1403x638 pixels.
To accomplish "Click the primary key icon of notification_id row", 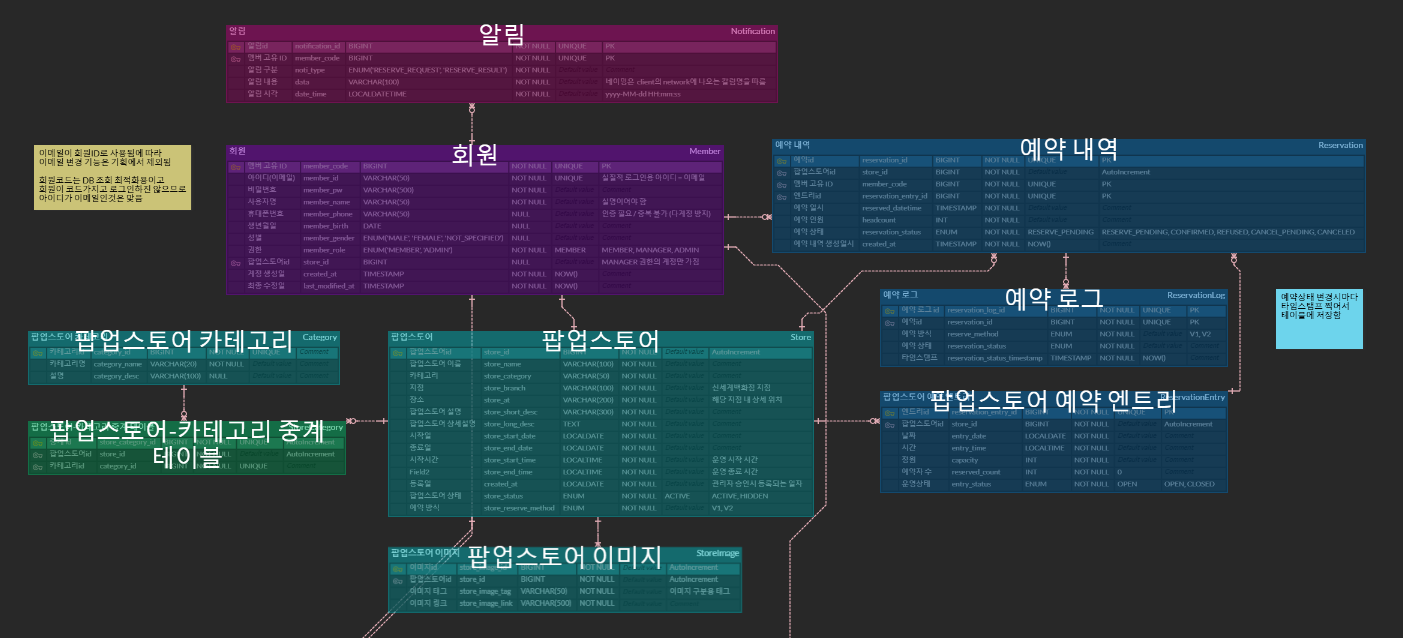I will click(x=236, y=47).
